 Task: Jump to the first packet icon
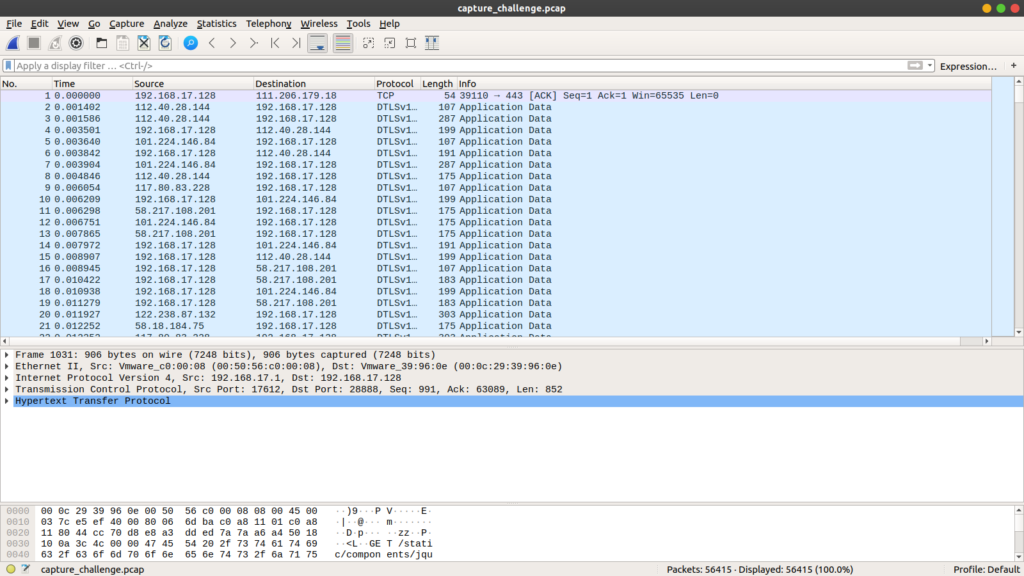(275, 43)
